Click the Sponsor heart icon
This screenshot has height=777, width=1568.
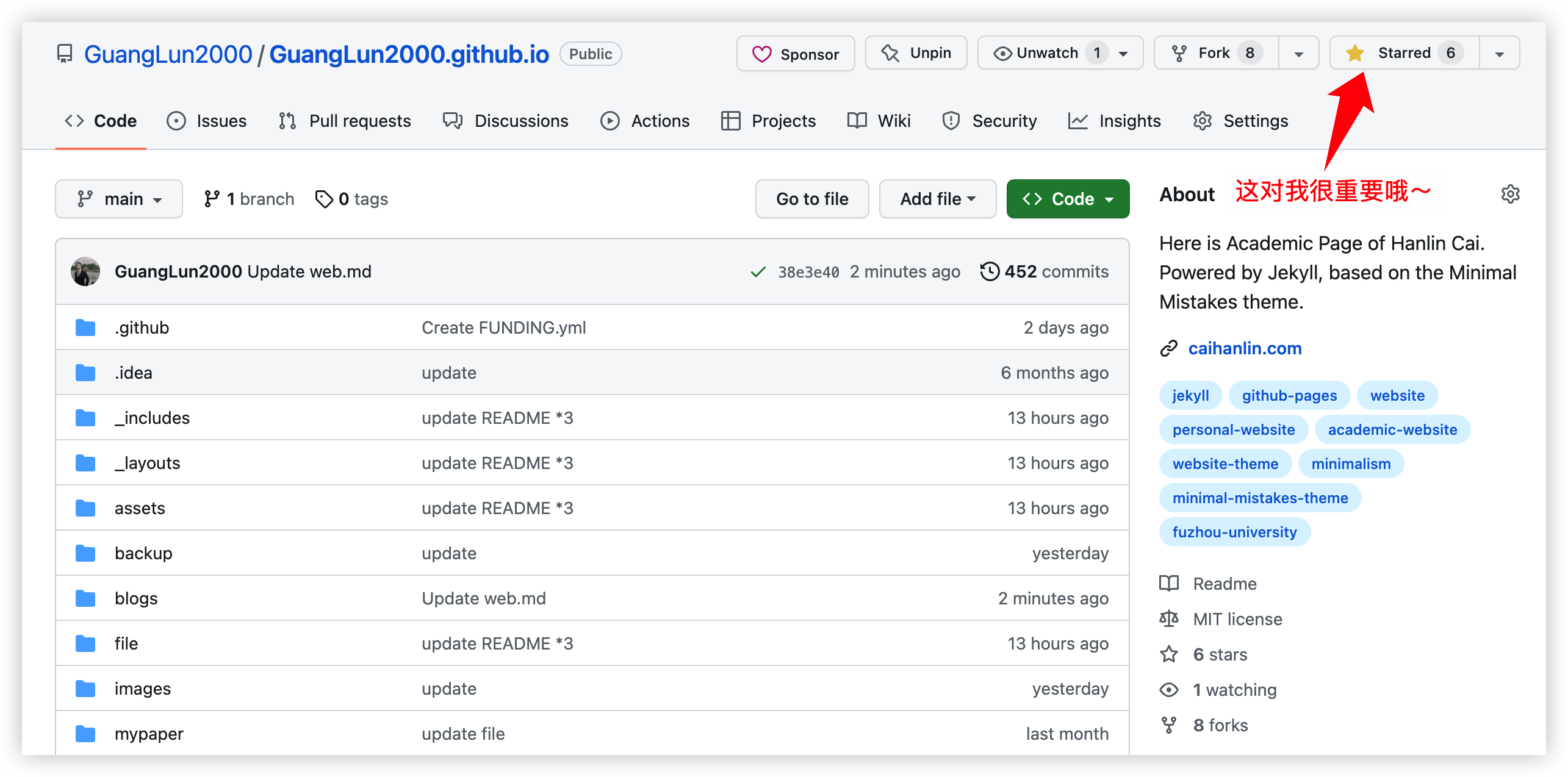(x=761, y=54)
